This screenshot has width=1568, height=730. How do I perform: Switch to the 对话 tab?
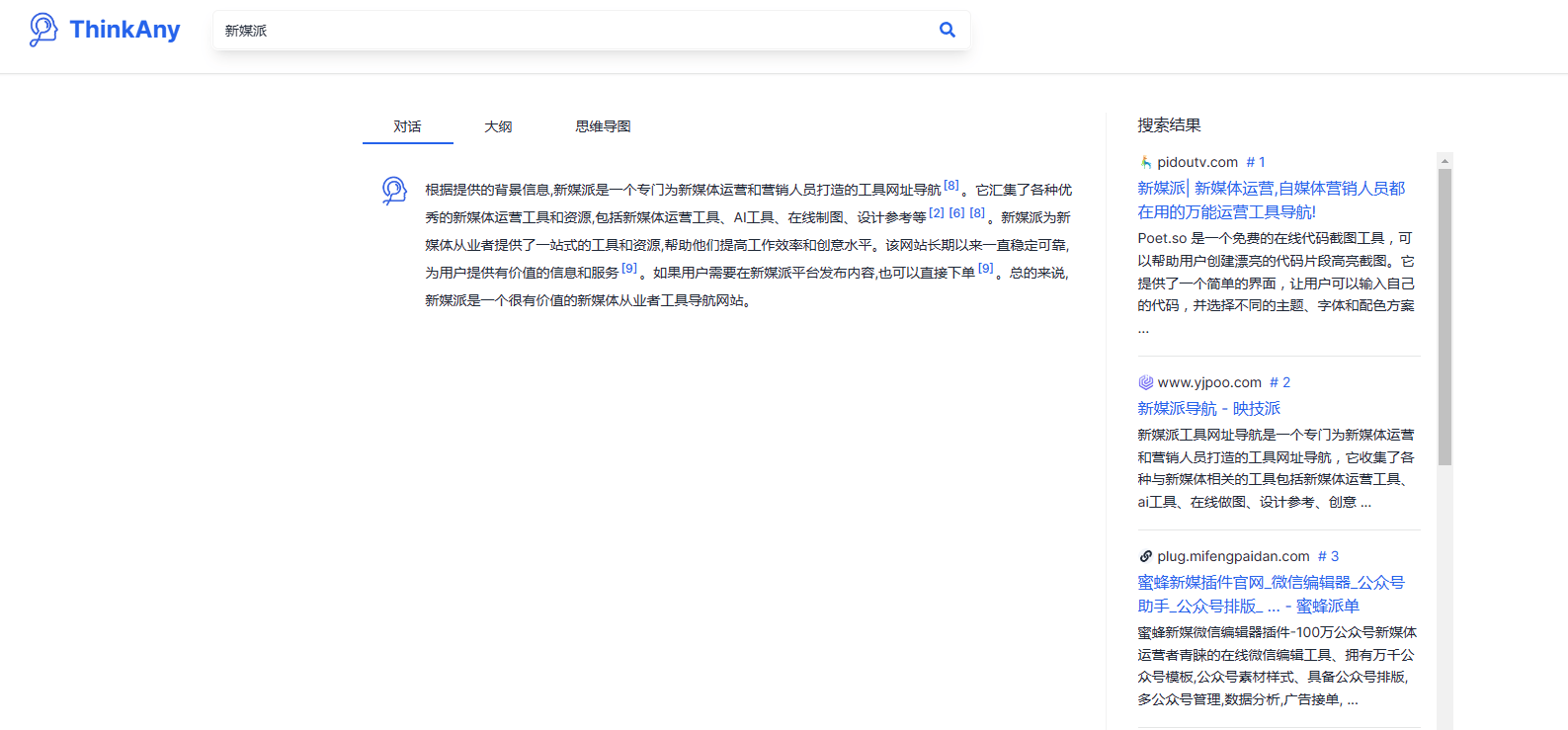coord(407,126)
